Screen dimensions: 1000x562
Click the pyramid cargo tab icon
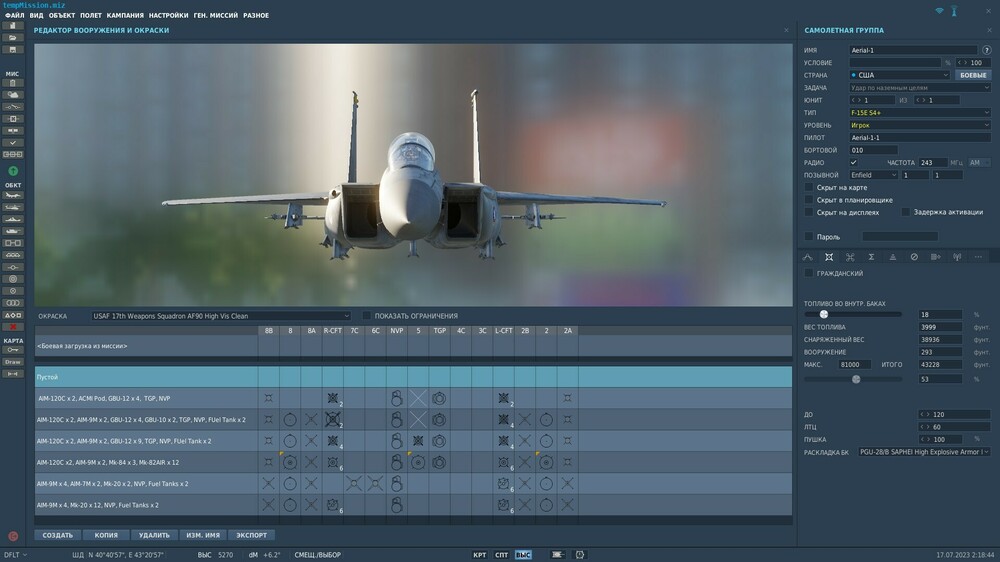coord(893,257)
